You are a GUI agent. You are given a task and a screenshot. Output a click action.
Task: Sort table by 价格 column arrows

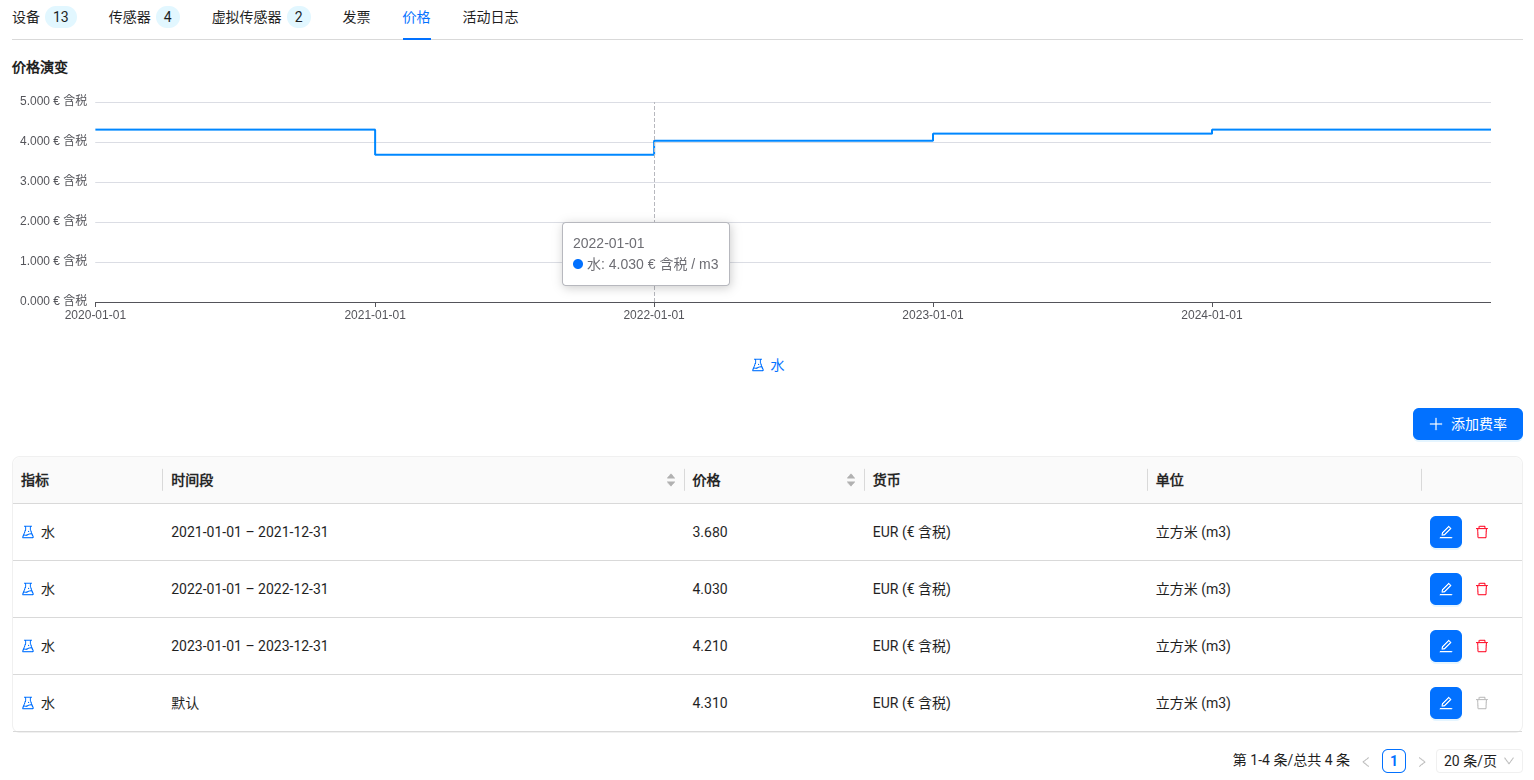pos(851,480)
